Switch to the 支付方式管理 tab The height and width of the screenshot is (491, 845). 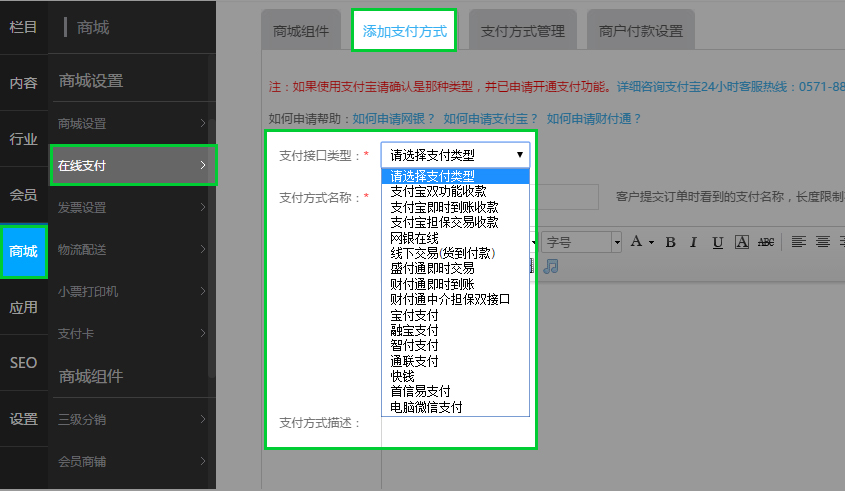(522, 31)
